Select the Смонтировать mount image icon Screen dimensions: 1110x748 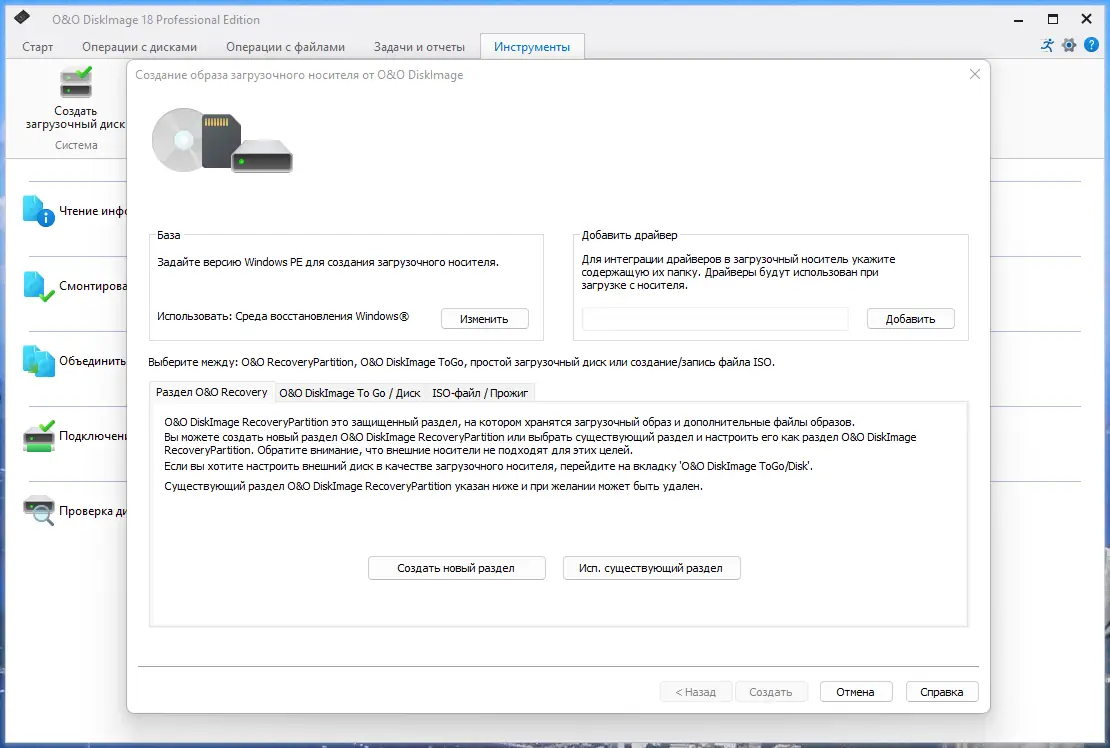[38, 287]
